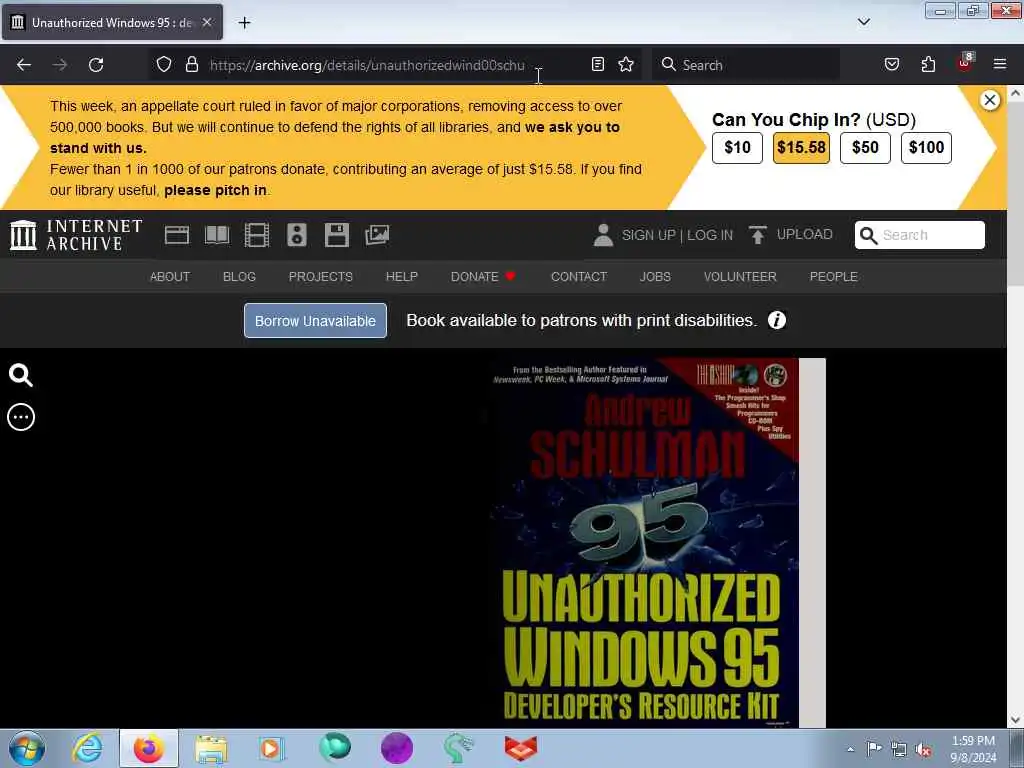
Task: Expand the list all tabs chevron
Action: (864, 22)
